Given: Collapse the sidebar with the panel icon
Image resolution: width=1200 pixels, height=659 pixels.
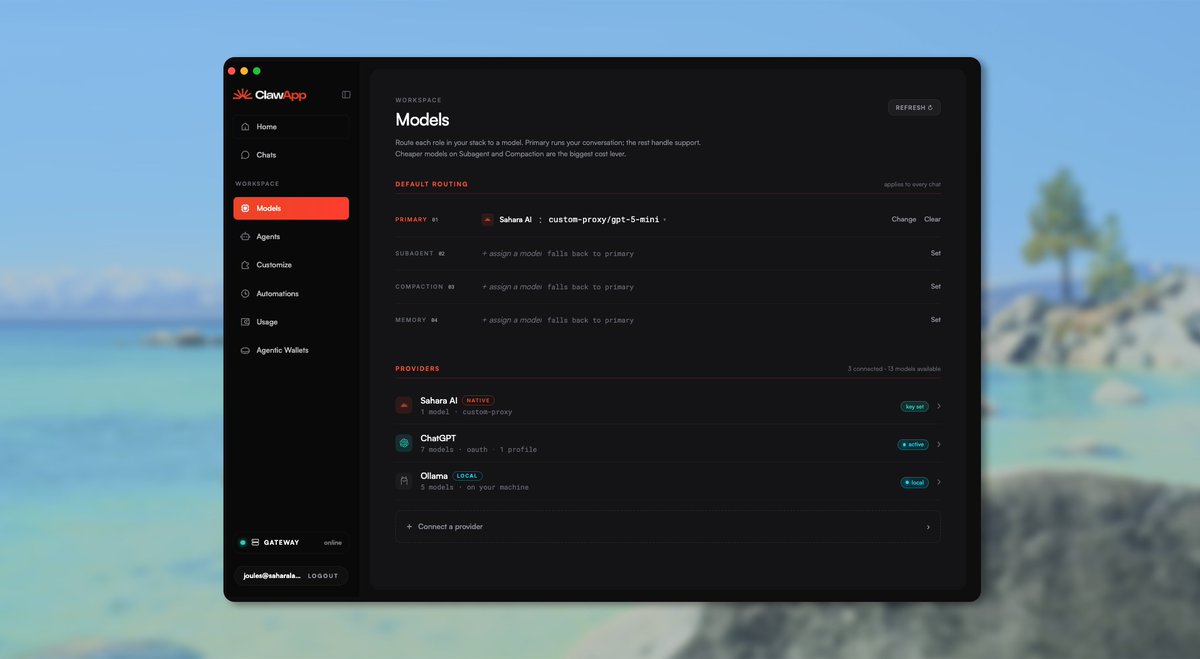Looking at the screenshot, I should (346, 95).
